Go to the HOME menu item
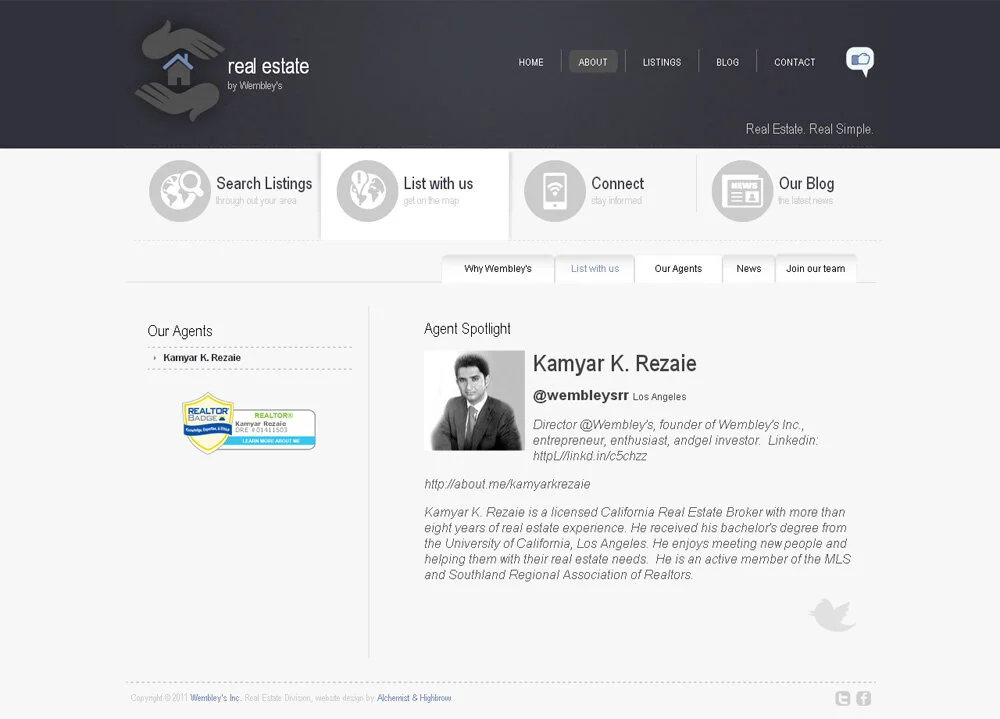Image resolution: width=1000 pixels, height=719 pixels. coord(531,62)
